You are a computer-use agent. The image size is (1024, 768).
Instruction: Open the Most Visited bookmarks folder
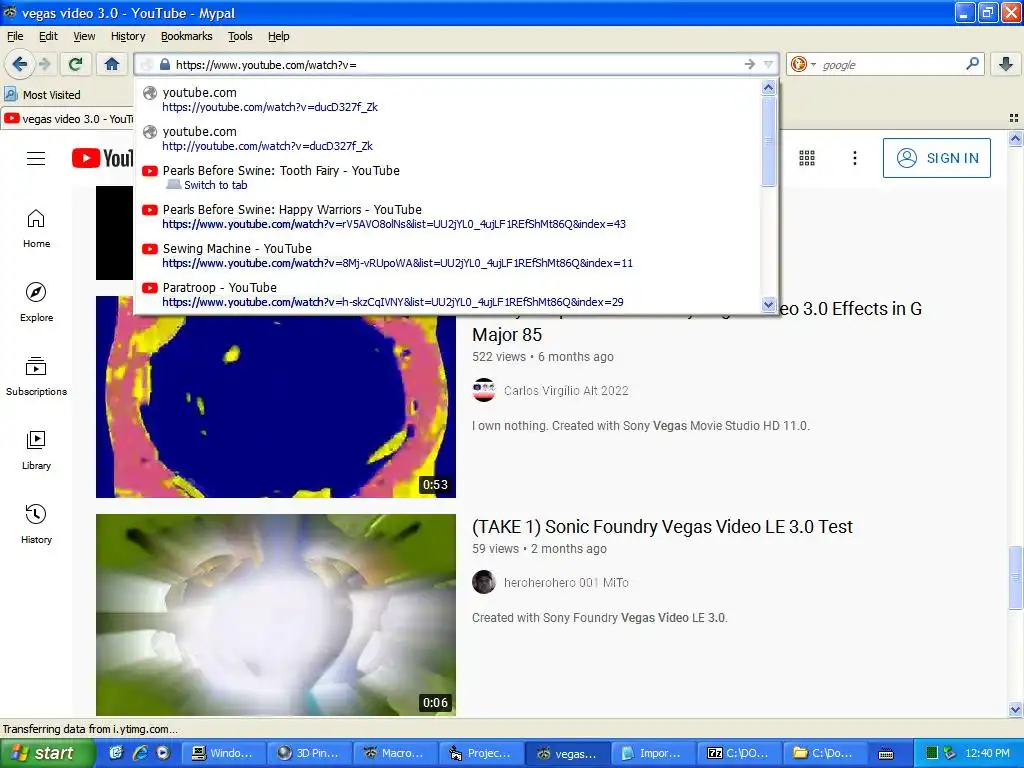[x=43, y=95]
